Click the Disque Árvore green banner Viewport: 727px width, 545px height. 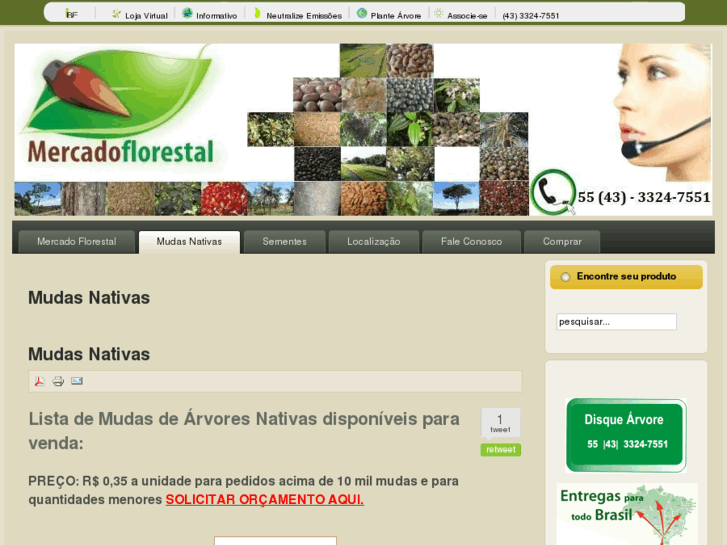click(x=625, y=435)
